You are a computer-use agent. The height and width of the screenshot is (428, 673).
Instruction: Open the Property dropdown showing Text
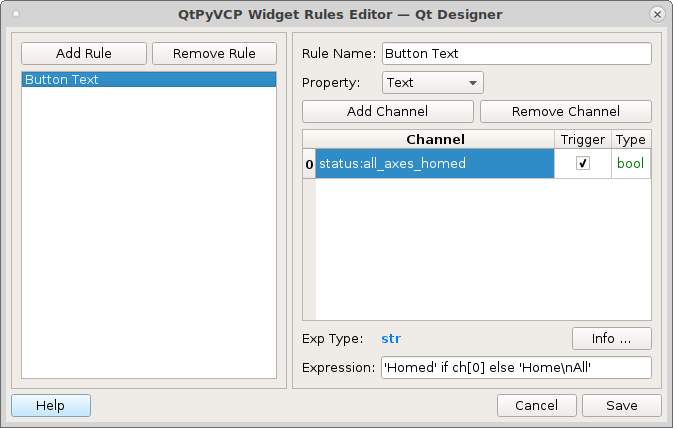click(x=433, y=82)
